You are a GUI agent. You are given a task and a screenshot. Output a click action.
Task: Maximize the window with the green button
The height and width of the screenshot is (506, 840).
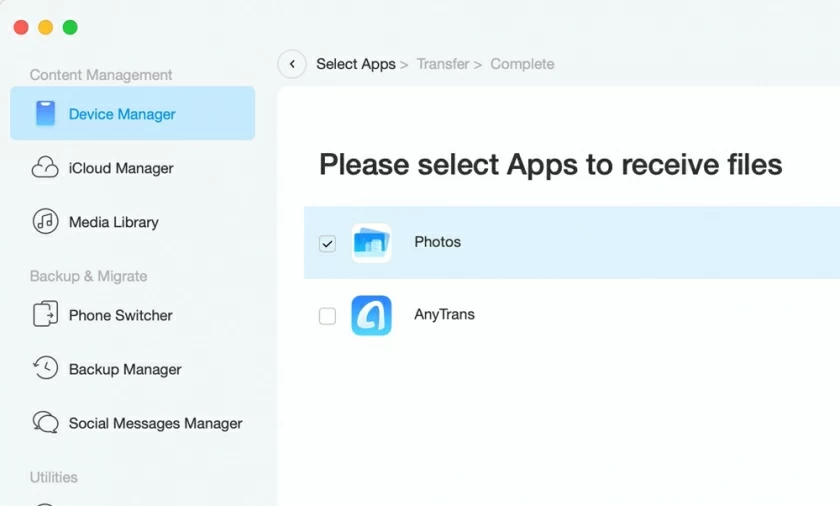[70, 27]
